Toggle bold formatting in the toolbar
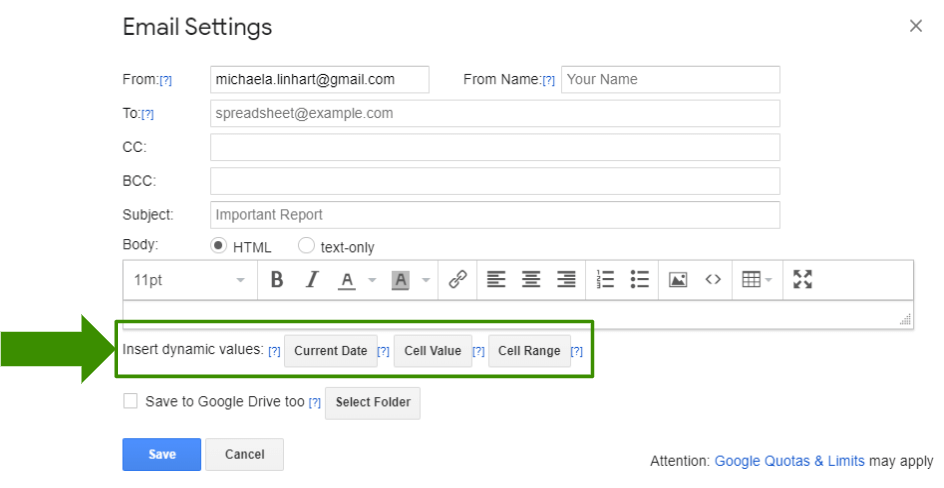 [x=277, y=280]
